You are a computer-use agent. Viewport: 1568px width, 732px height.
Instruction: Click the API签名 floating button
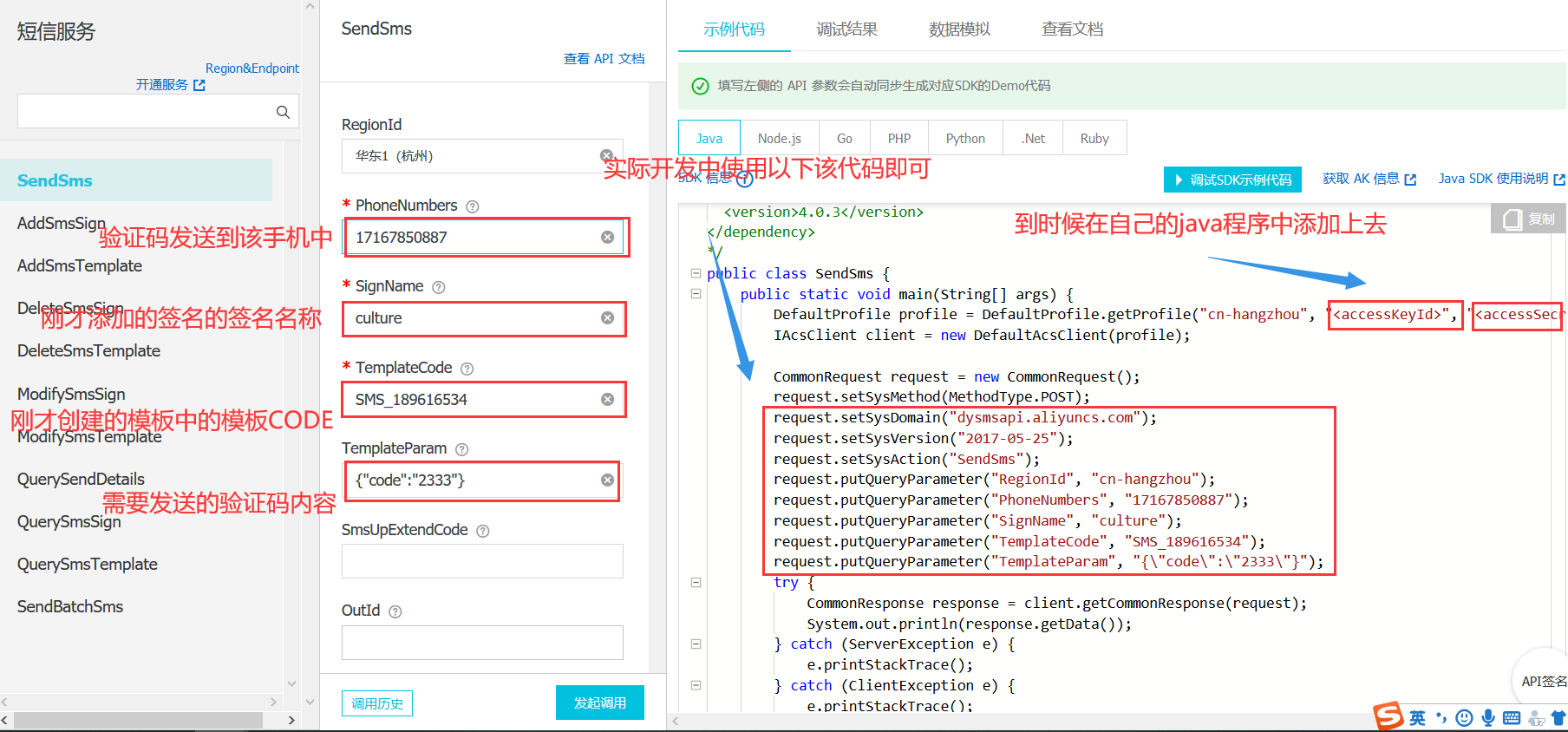tap(1544, 682)
